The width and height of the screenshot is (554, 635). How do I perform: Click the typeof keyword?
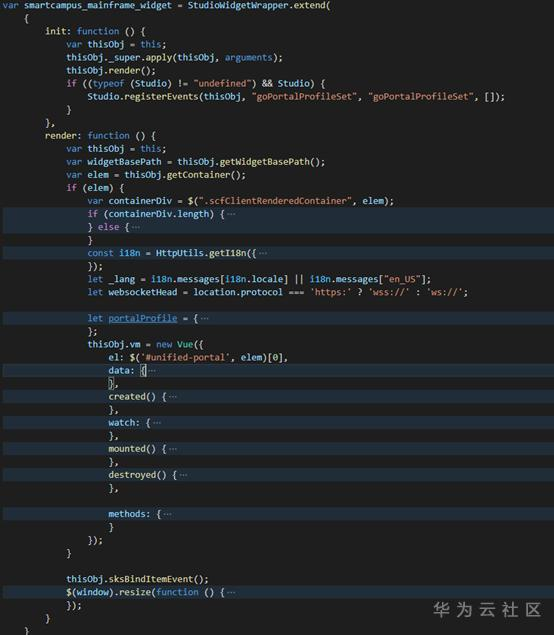pos(109,83)
